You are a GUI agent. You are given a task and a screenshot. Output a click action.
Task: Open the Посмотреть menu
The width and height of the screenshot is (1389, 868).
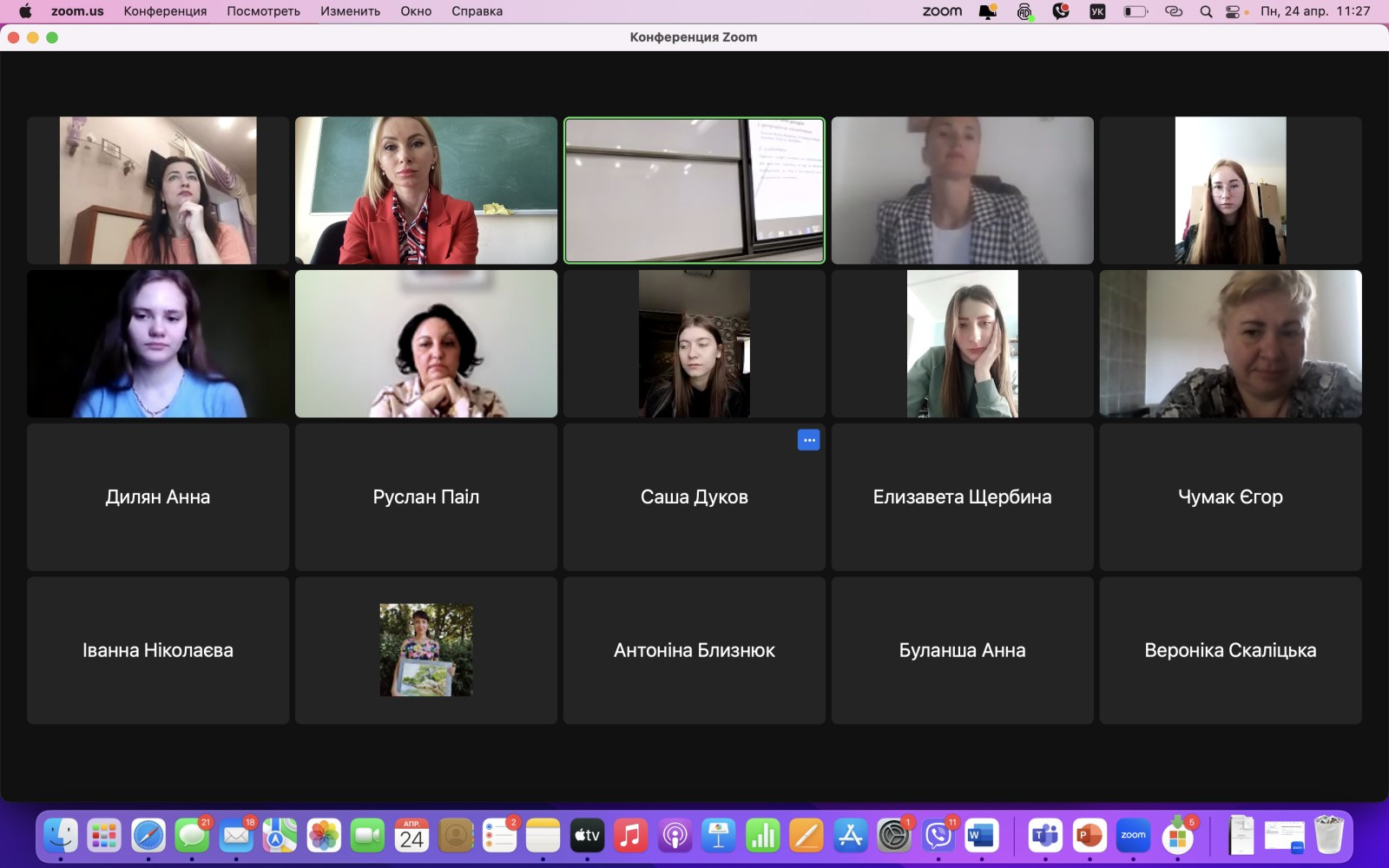[263, 11]
